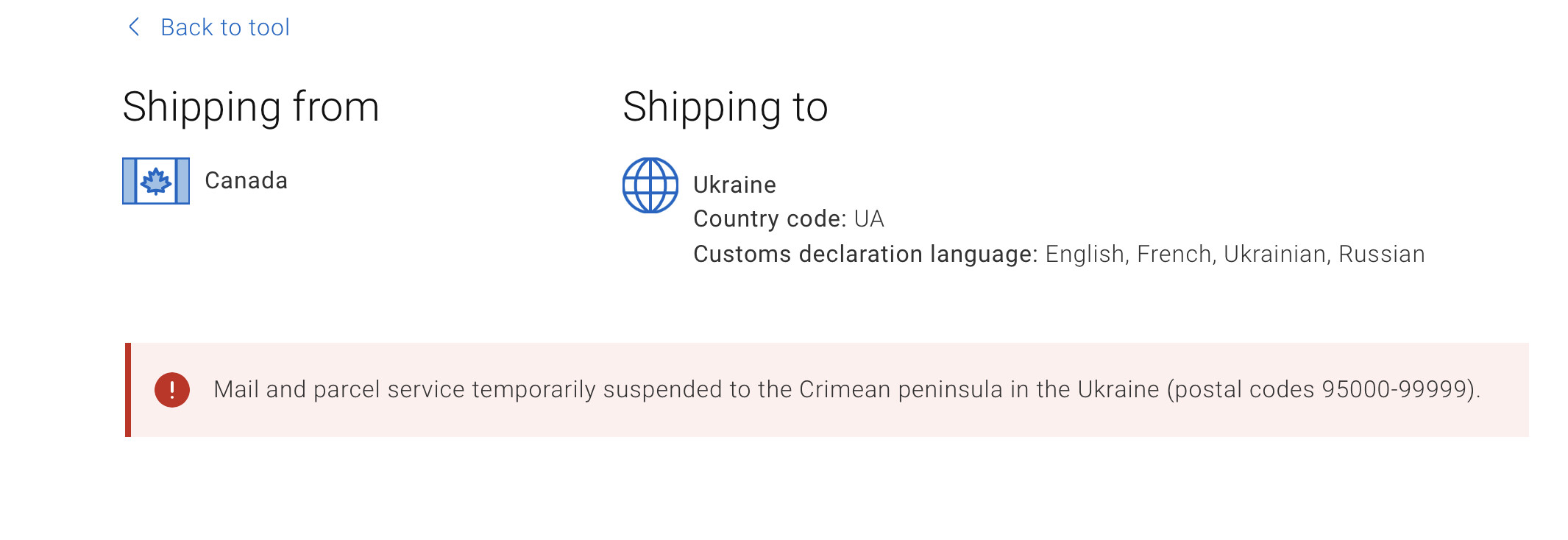Click the Shipping to heading
Viewport: 1568px width, 540px height.
pos(726,107)
